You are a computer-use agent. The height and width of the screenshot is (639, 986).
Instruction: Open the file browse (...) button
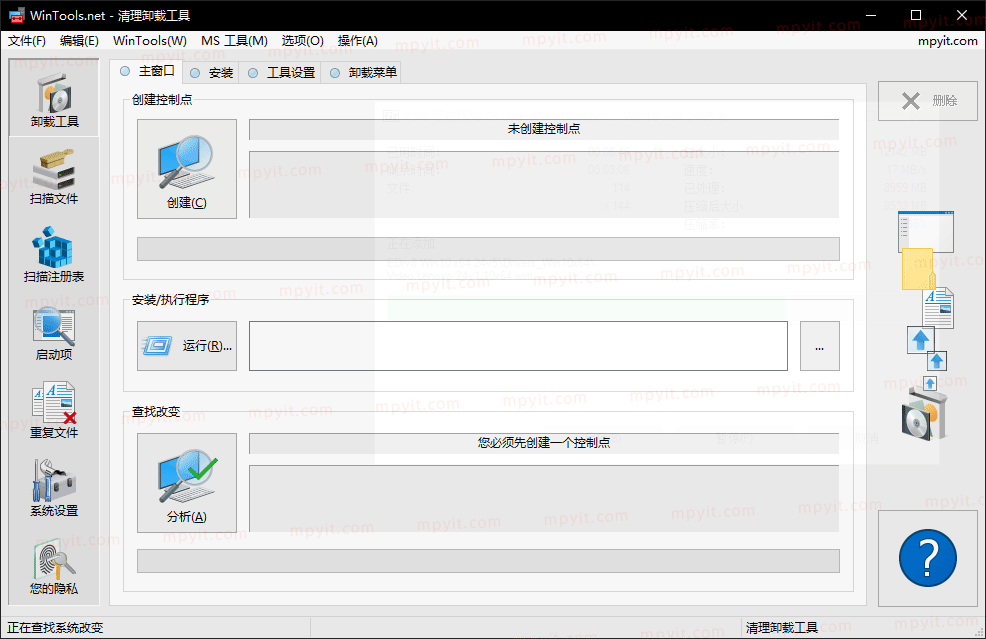point(819,346)
